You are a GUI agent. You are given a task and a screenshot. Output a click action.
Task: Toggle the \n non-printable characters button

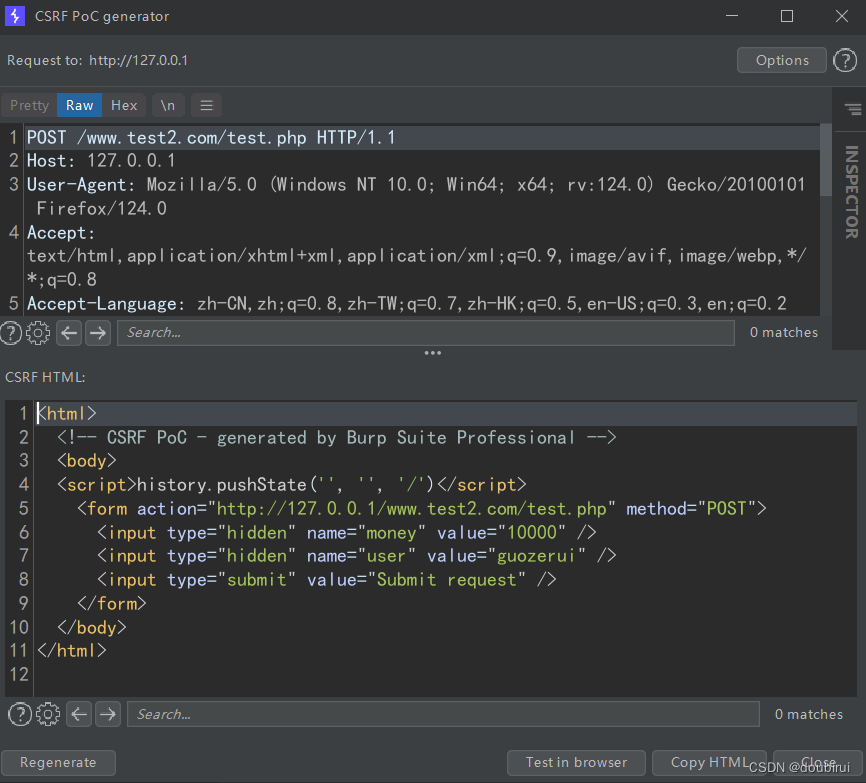pos(168,105)
